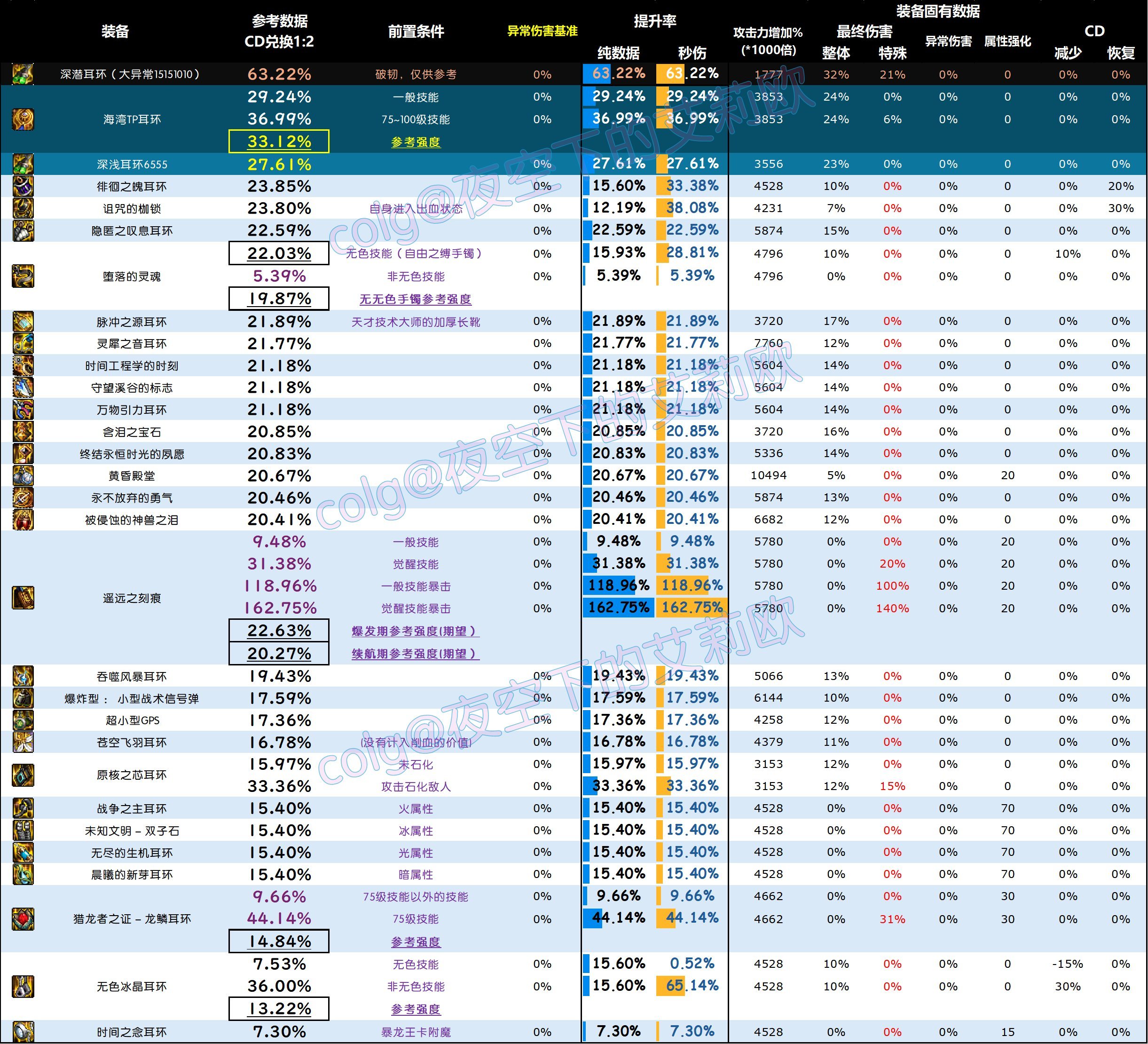Viewport: 1148px width, 1044px height.
Task: Click the 原核之芯耳环 item icon
Action: coord(23,775)
